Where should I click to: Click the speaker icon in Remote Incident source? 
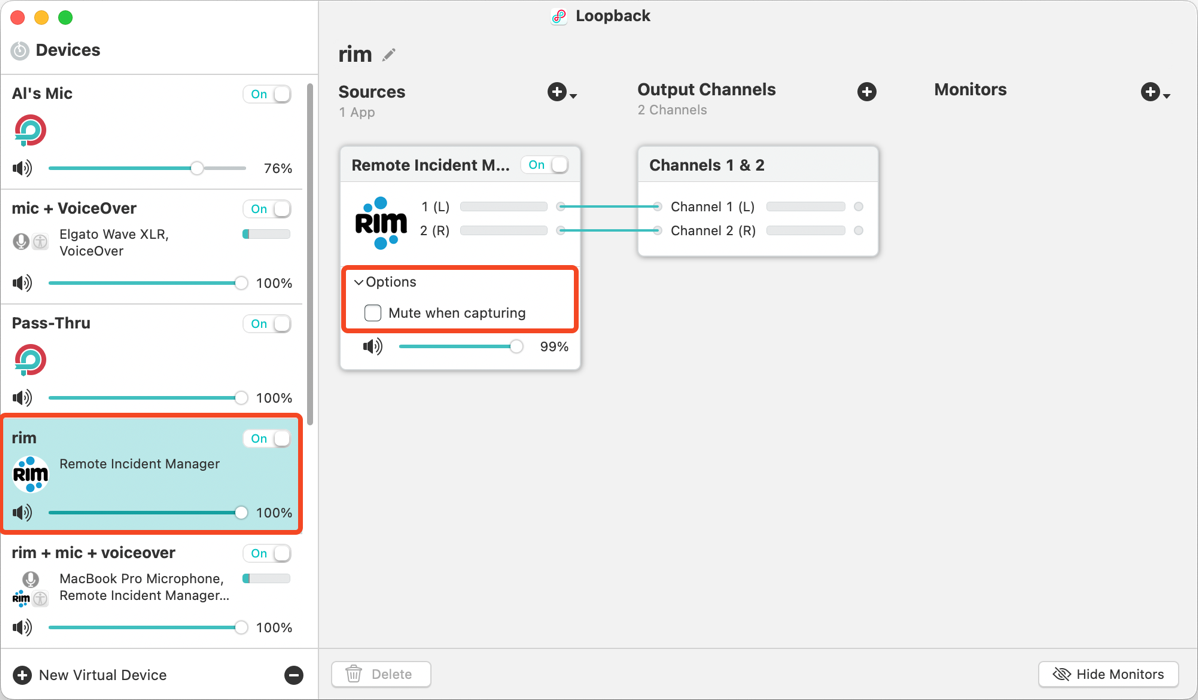click(x=372, y=347)
